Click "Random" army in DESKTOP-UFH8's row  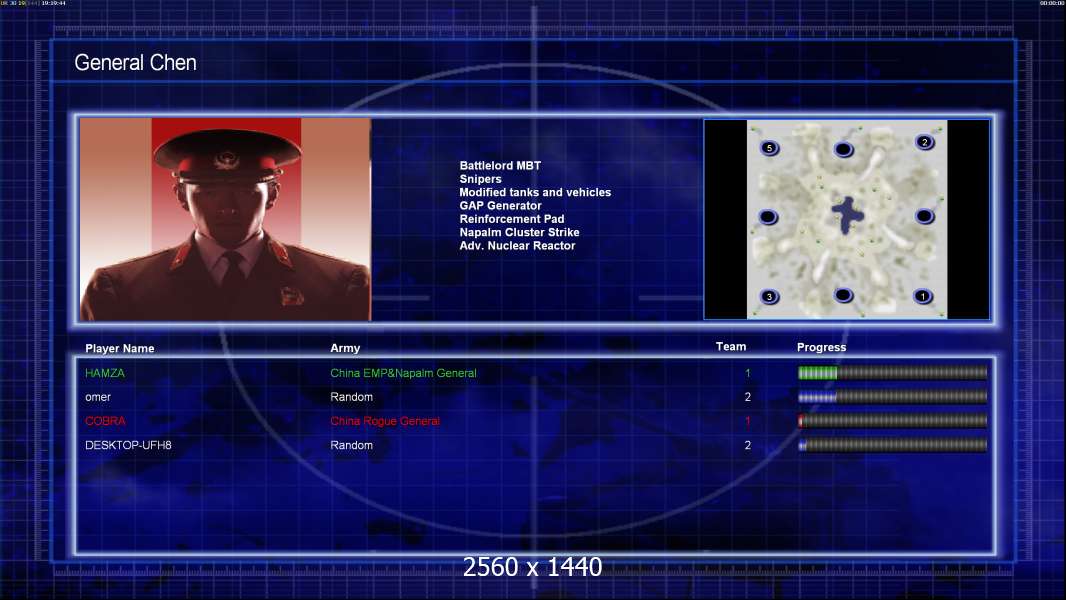351,446
